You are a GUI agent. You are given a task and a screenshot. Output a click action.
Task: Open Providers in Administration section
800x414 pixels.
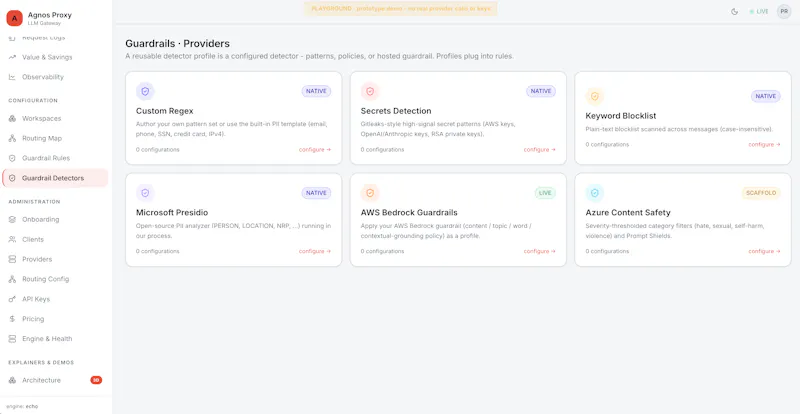pyautogui.click(x=55, y=259)
